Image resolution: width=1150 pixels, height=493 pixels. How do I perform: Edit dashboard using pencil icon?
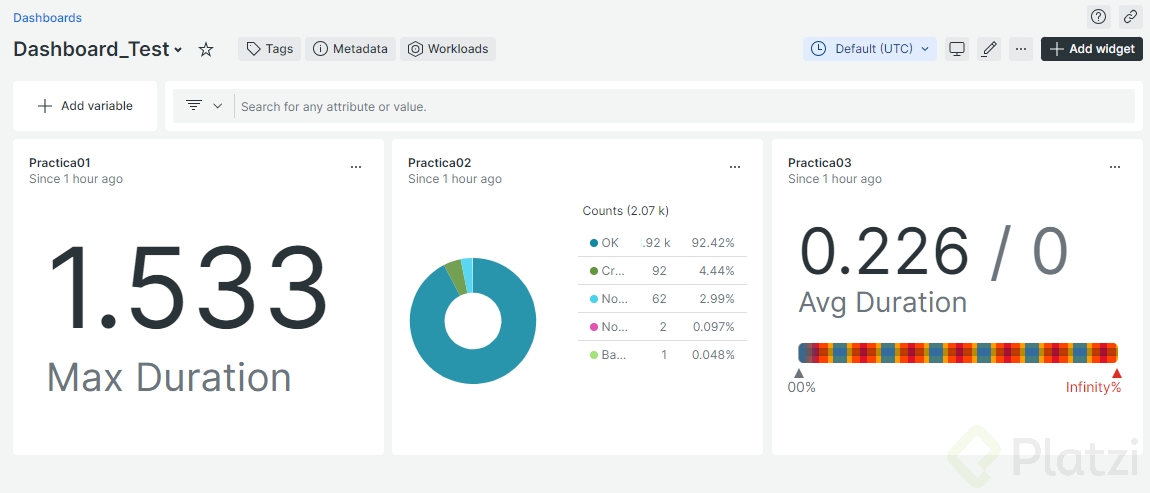click(x=989, y=49)
